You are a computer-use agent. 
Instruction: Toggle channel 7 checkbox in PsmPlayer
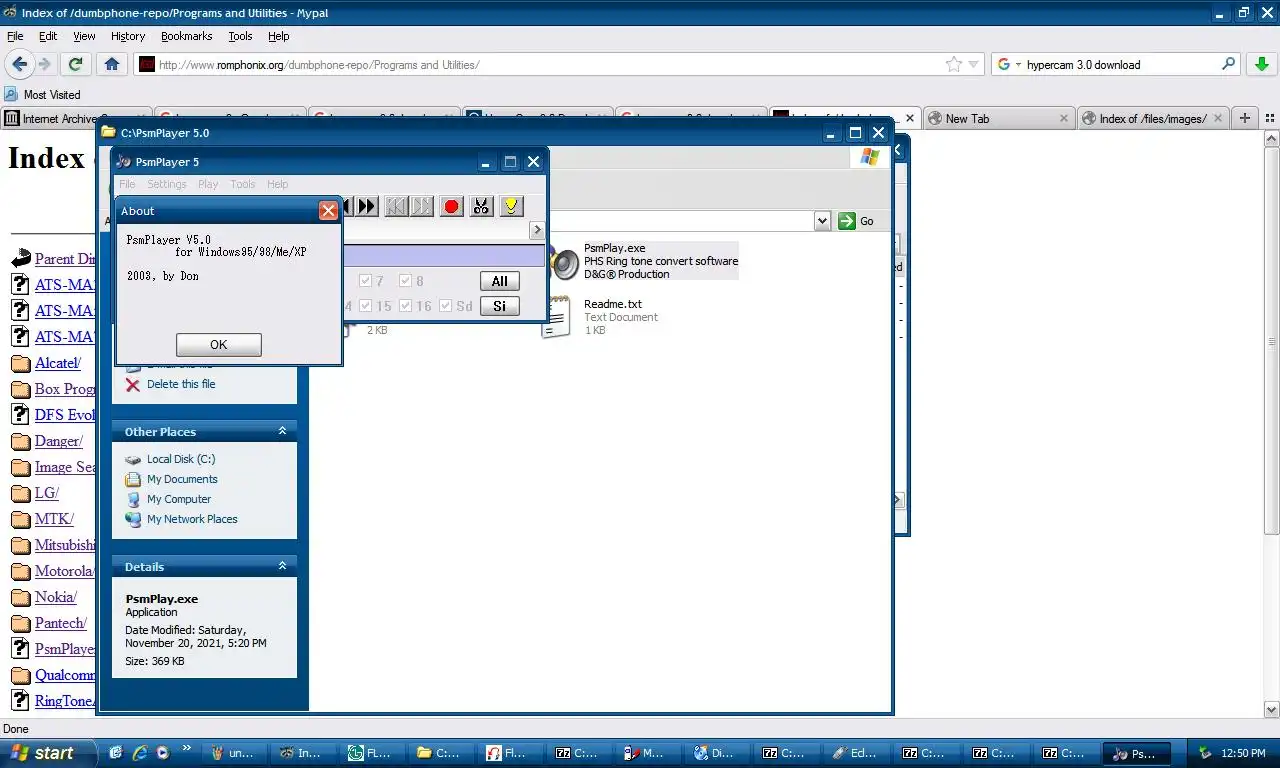(365, 281)
